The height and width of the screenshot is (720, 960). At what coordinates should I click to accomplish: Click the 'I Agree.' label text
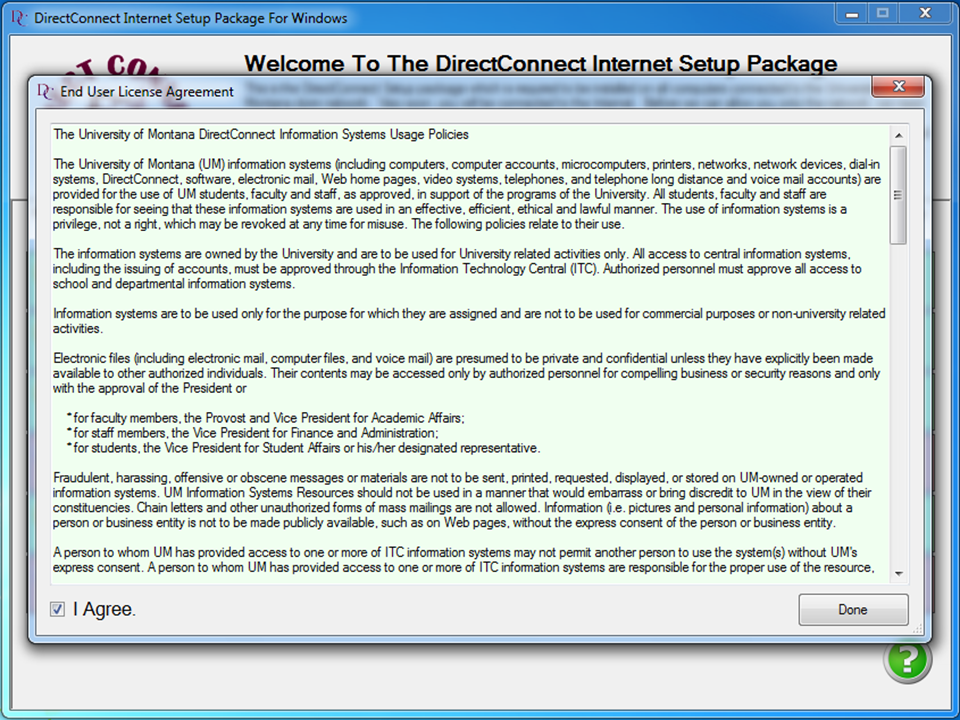(104, 609)
